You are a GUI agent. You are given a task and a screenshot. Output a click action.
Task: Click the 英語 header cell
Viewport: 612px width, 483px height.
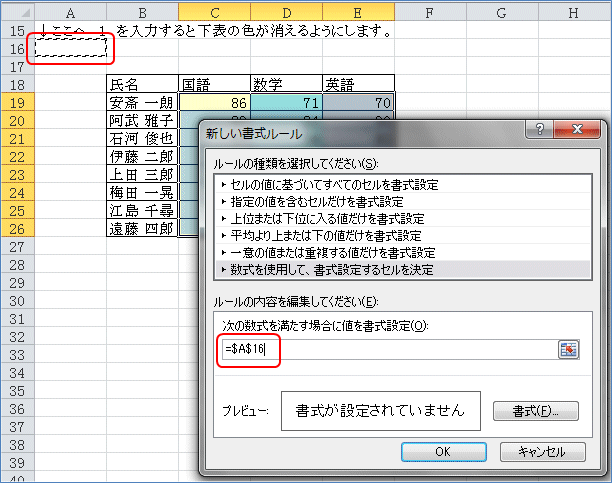[x=358, y=84]
